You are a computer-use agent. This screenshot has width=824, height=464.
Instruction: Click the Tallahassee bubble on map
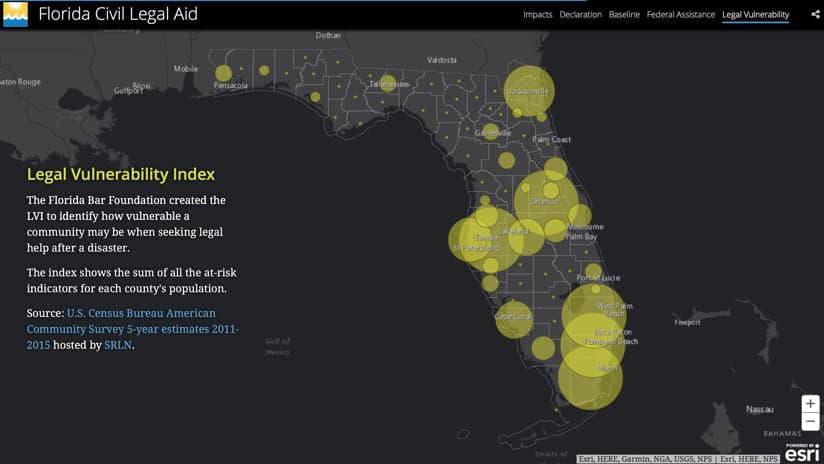[x=388, y=83]
